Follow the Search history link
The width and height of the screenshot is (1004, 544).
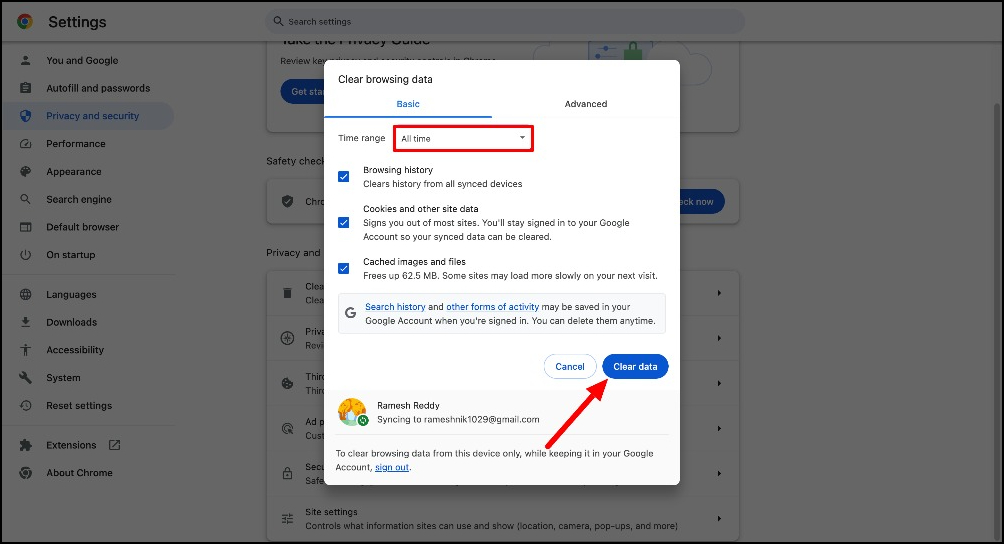[395, 307]
